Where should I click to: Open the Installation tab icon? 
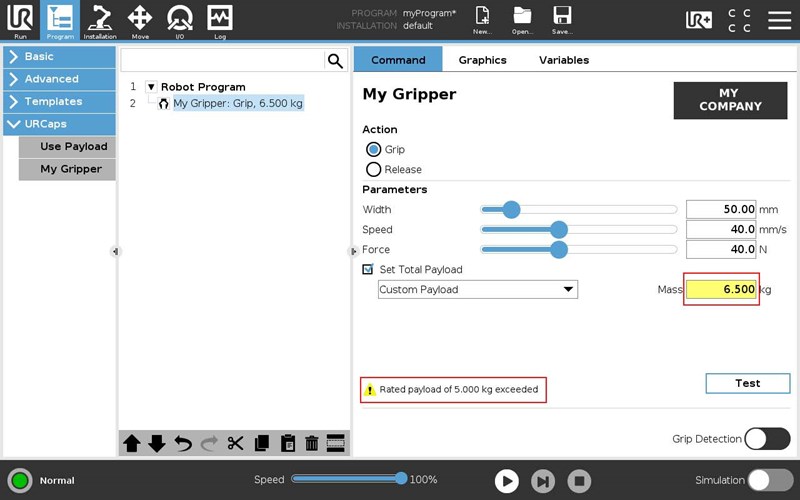pyautogui.click(x=100, y=20)
